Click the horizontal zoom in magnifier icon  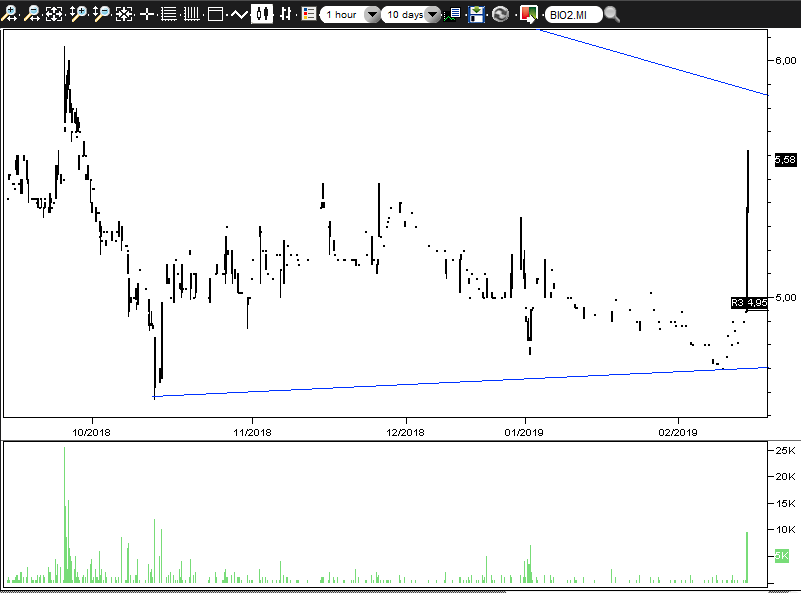coord(9,14)
